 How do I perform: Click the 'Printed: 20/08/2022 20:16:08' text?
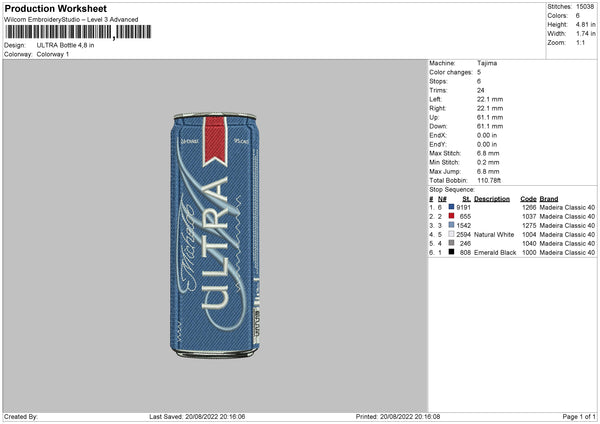398,416
